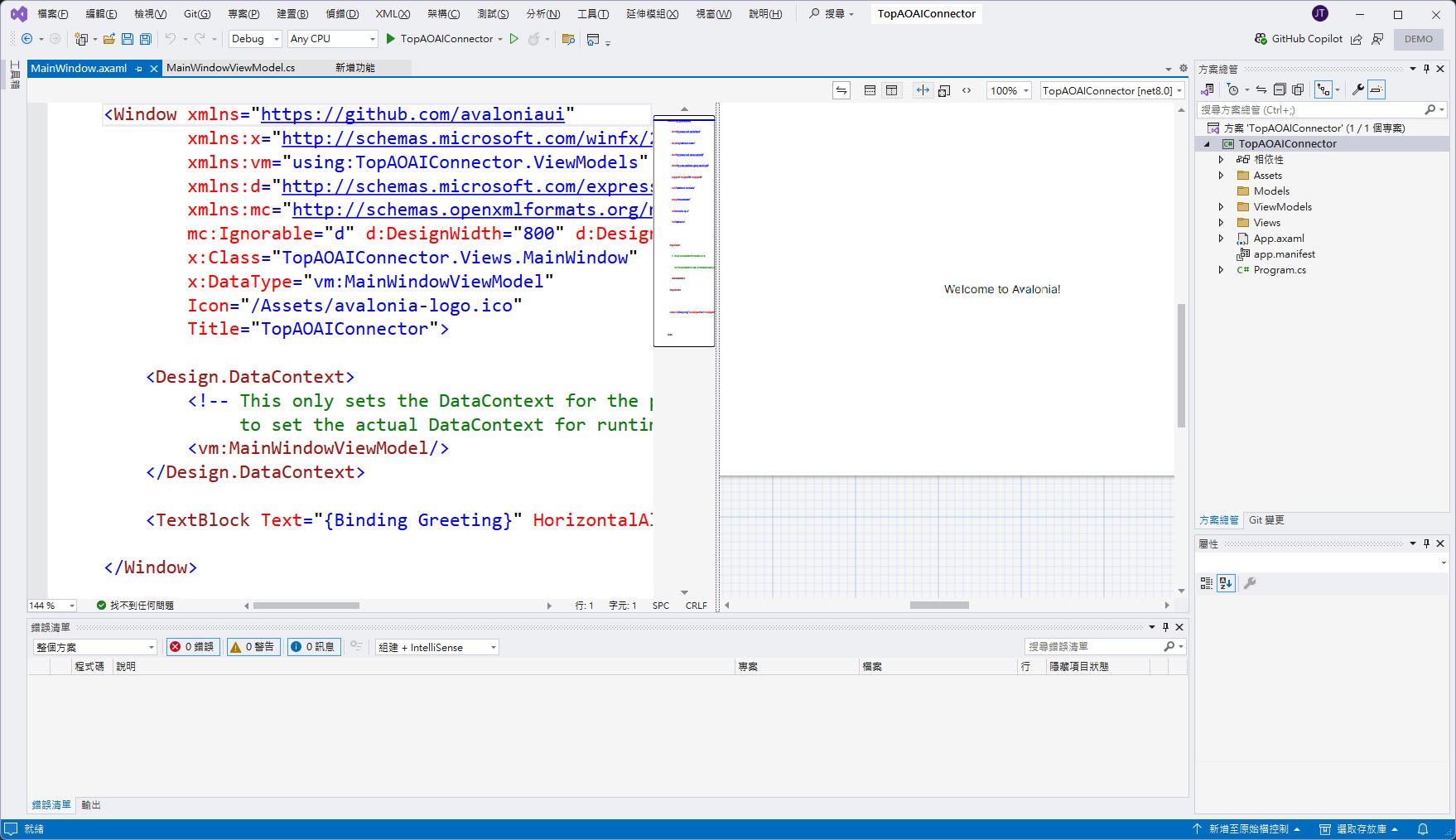The width and height of the screenshot is (1456, 840).
Task: Toggle the 0 警告 warnings filter
Action: [x=253, y=647]
